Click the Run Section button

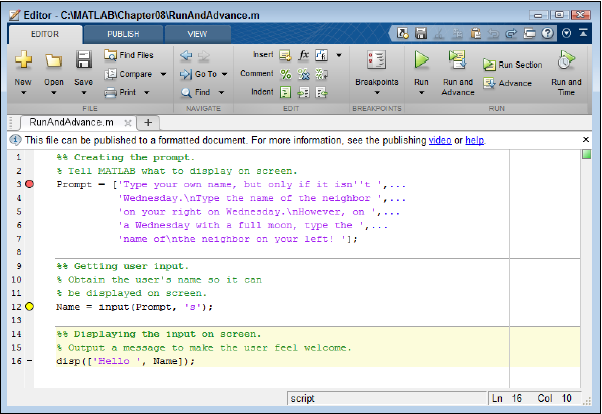coord(513,65)
